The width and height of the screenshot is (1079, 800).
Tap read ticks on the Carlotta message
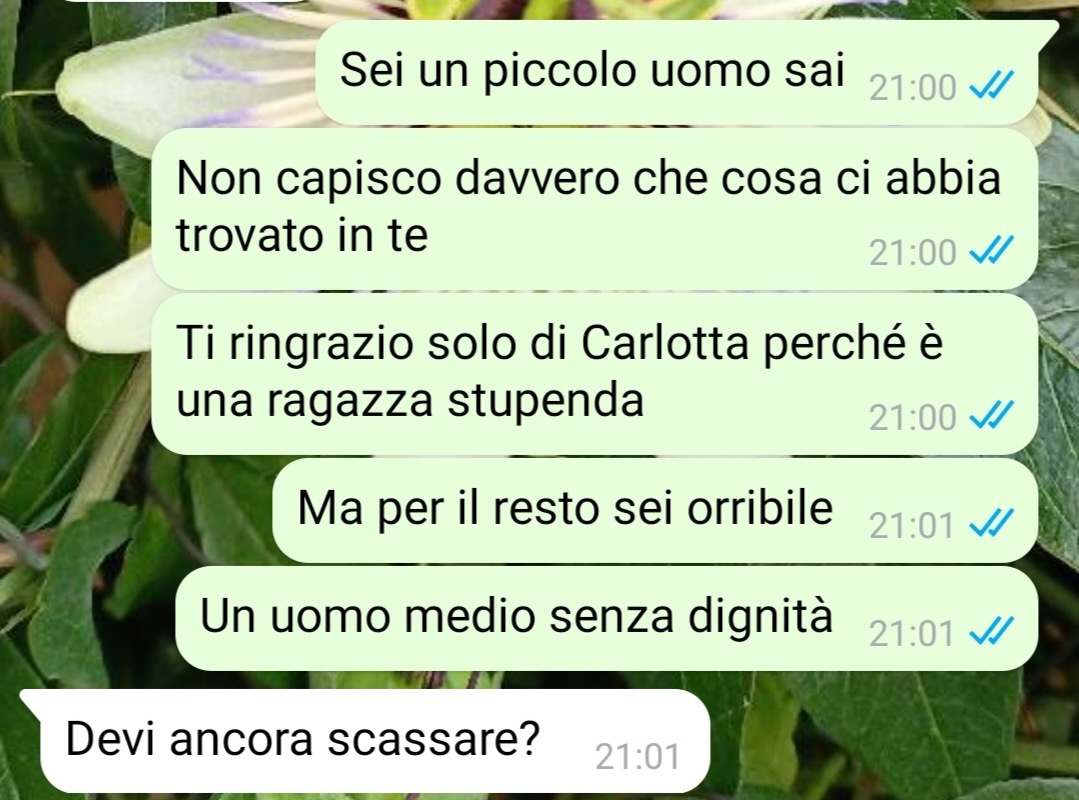click(991, 416)
